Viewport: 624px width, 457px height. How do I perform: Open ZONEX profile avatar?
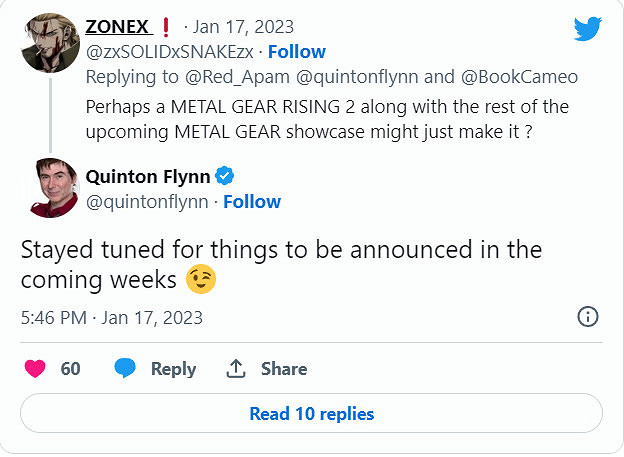pyautogui.click(x=50, y=42)
